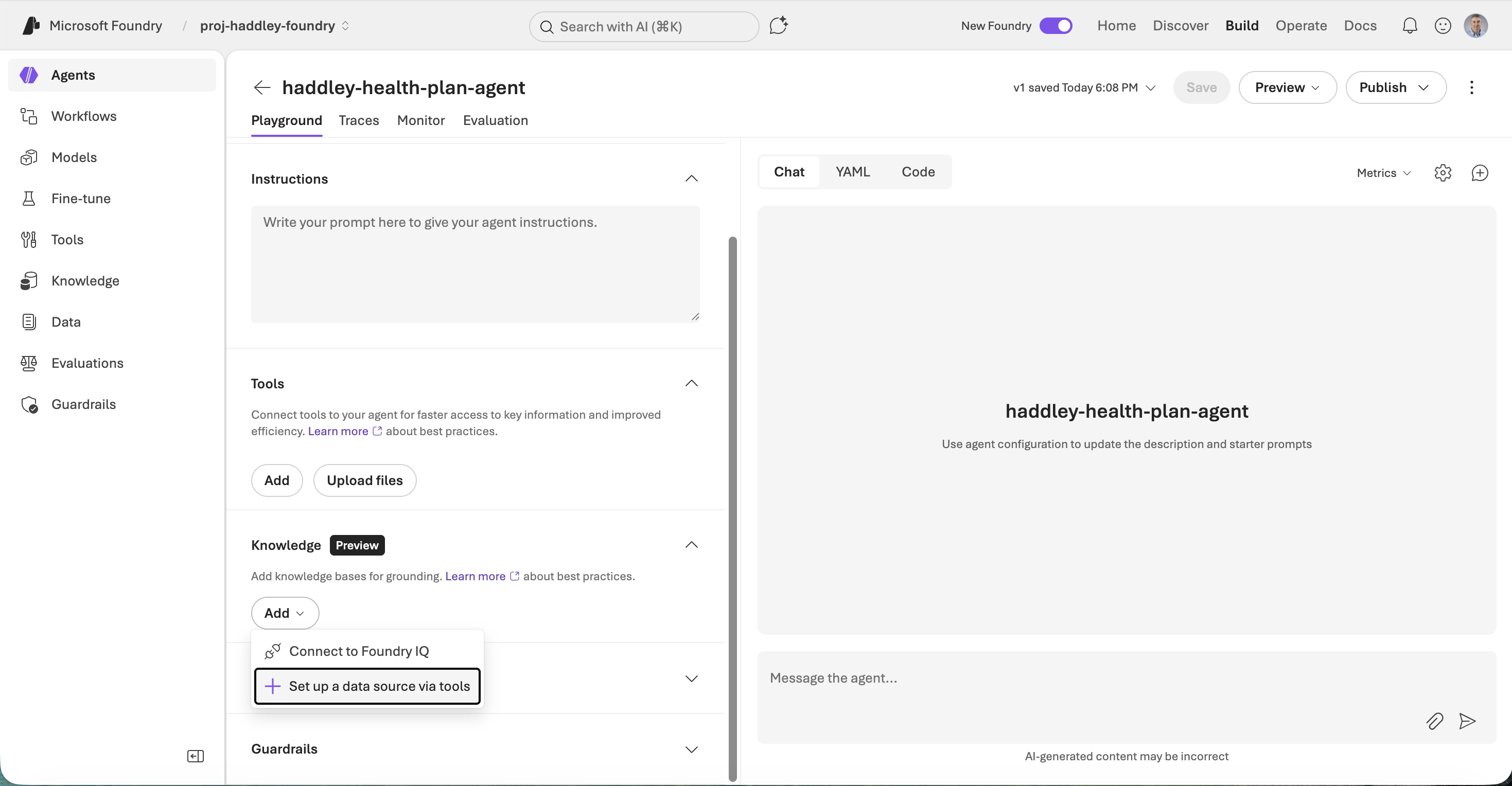The height and width of the screenshot is (786, 1512).
Task: Send a message with the arrow icon
Action: (1467, 721)
